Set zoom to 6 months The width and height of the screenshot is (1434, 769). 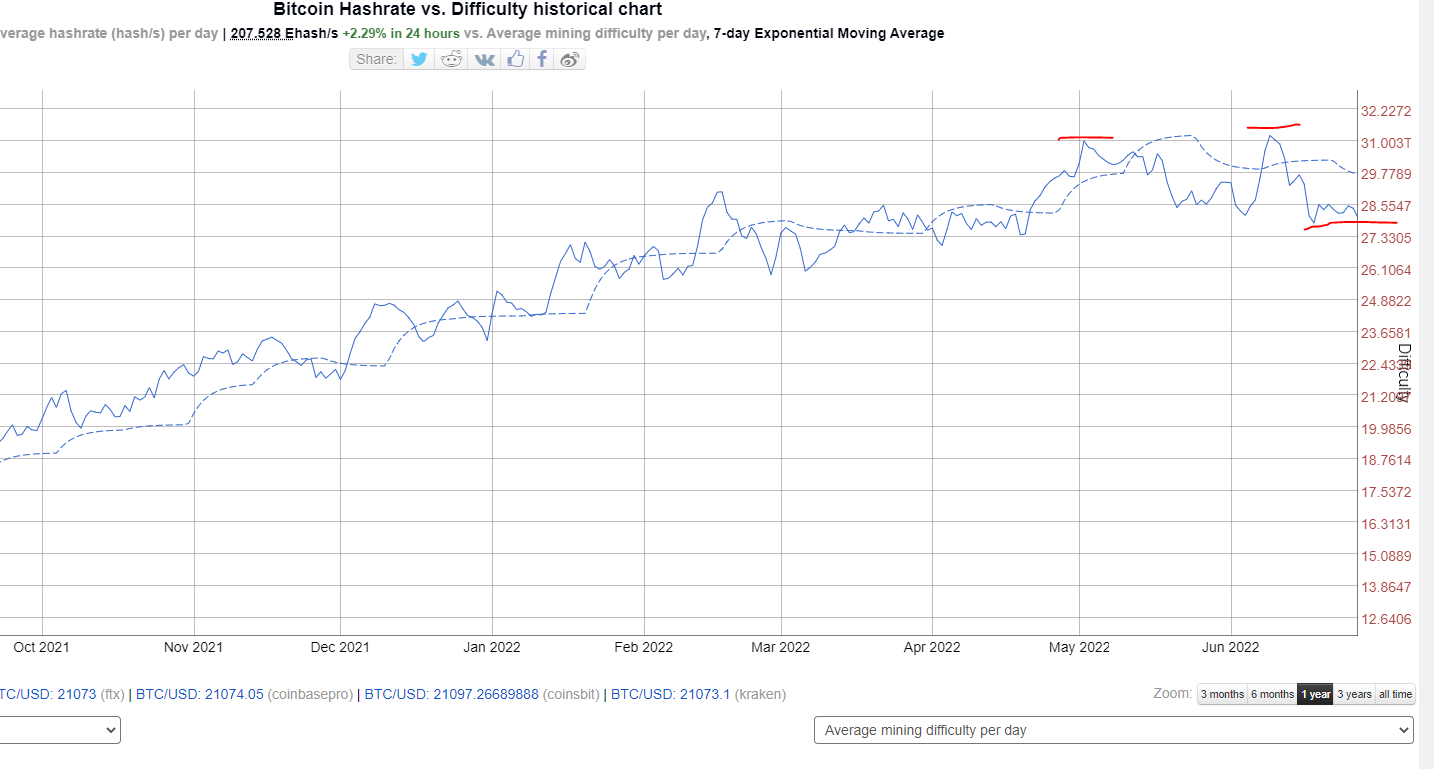click(x=1272, y=694)
